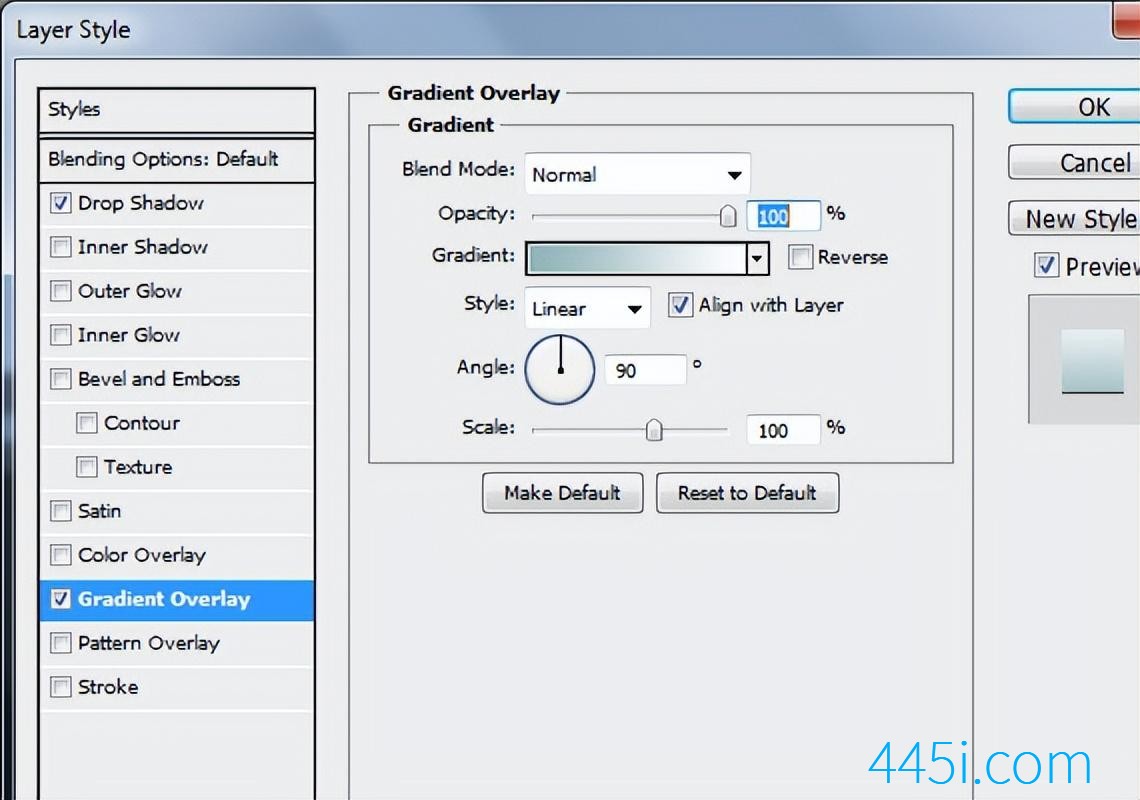Viewport: 1140px width, 800px height.
Task: Adjust the Opacity slider handle
Action: tap(728, 216)
